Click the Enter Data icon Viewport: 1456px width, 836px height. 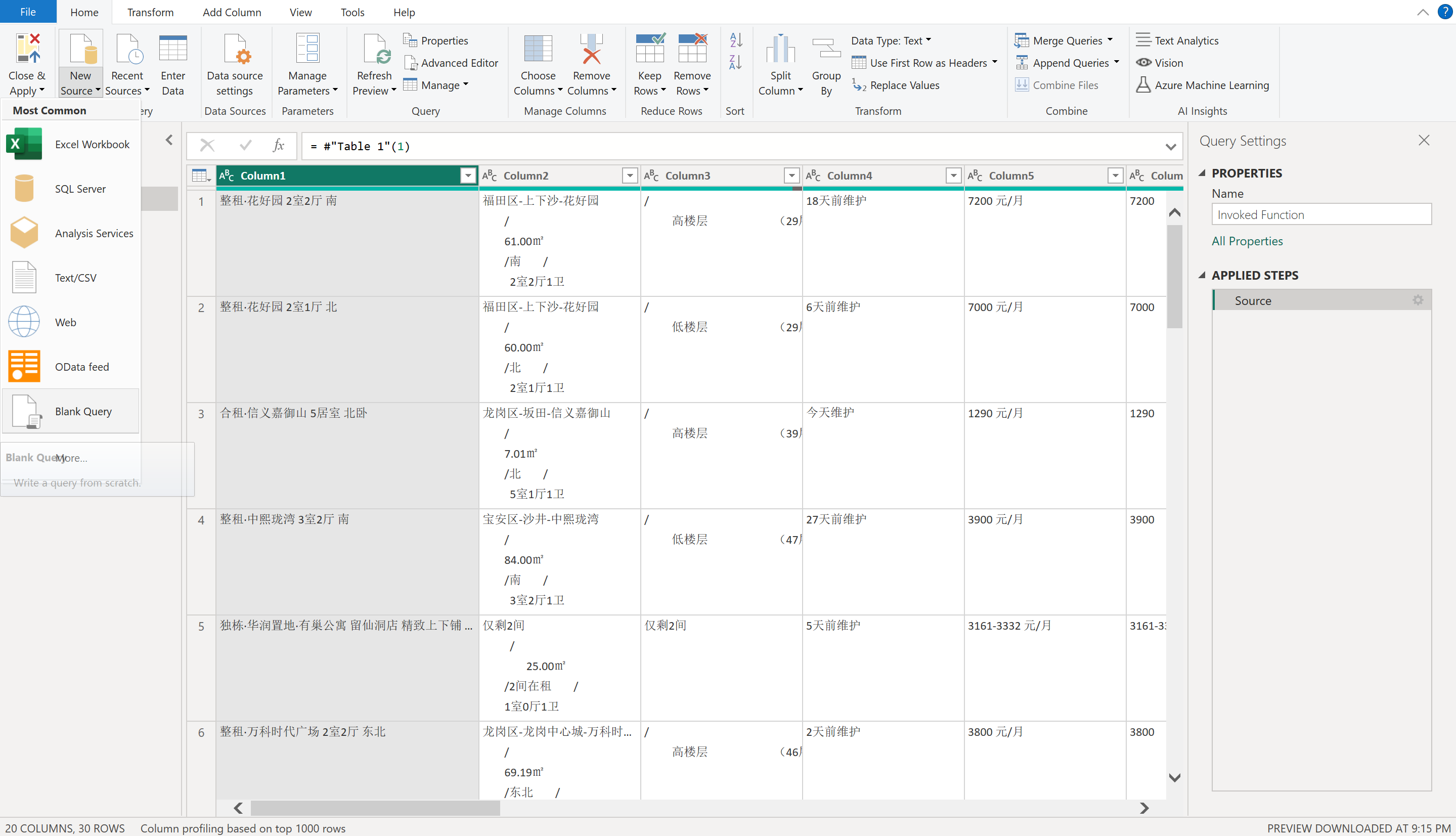(x=173, y=63)
